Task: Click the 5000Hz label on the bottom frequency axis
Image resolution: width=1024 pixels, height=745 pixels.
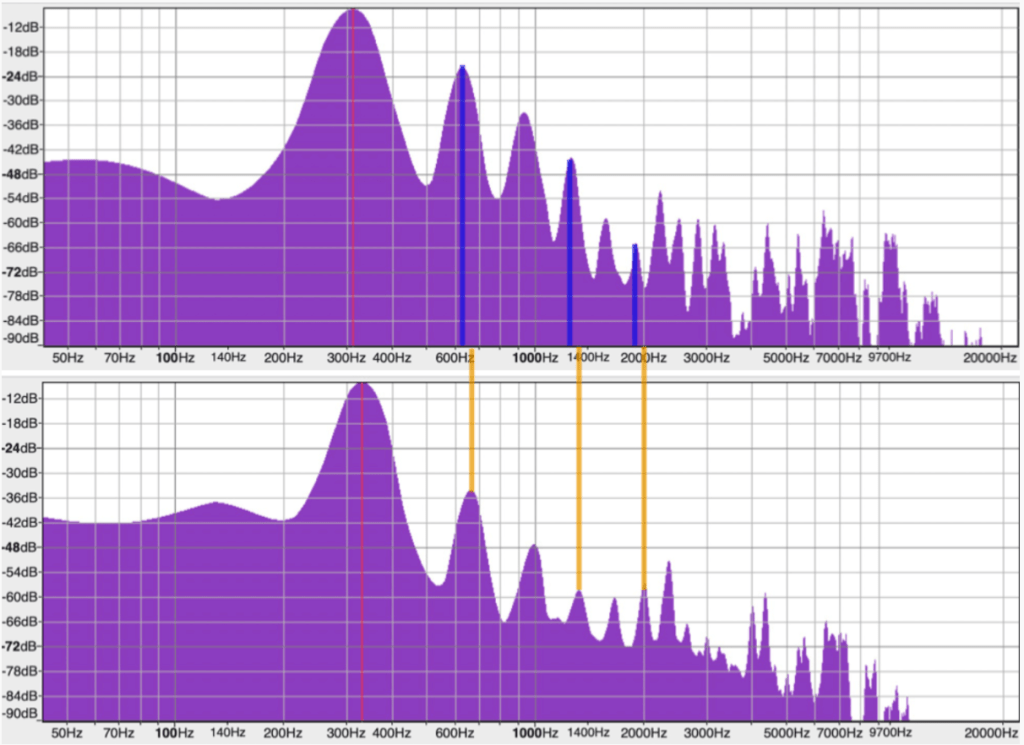Action: 785,731
